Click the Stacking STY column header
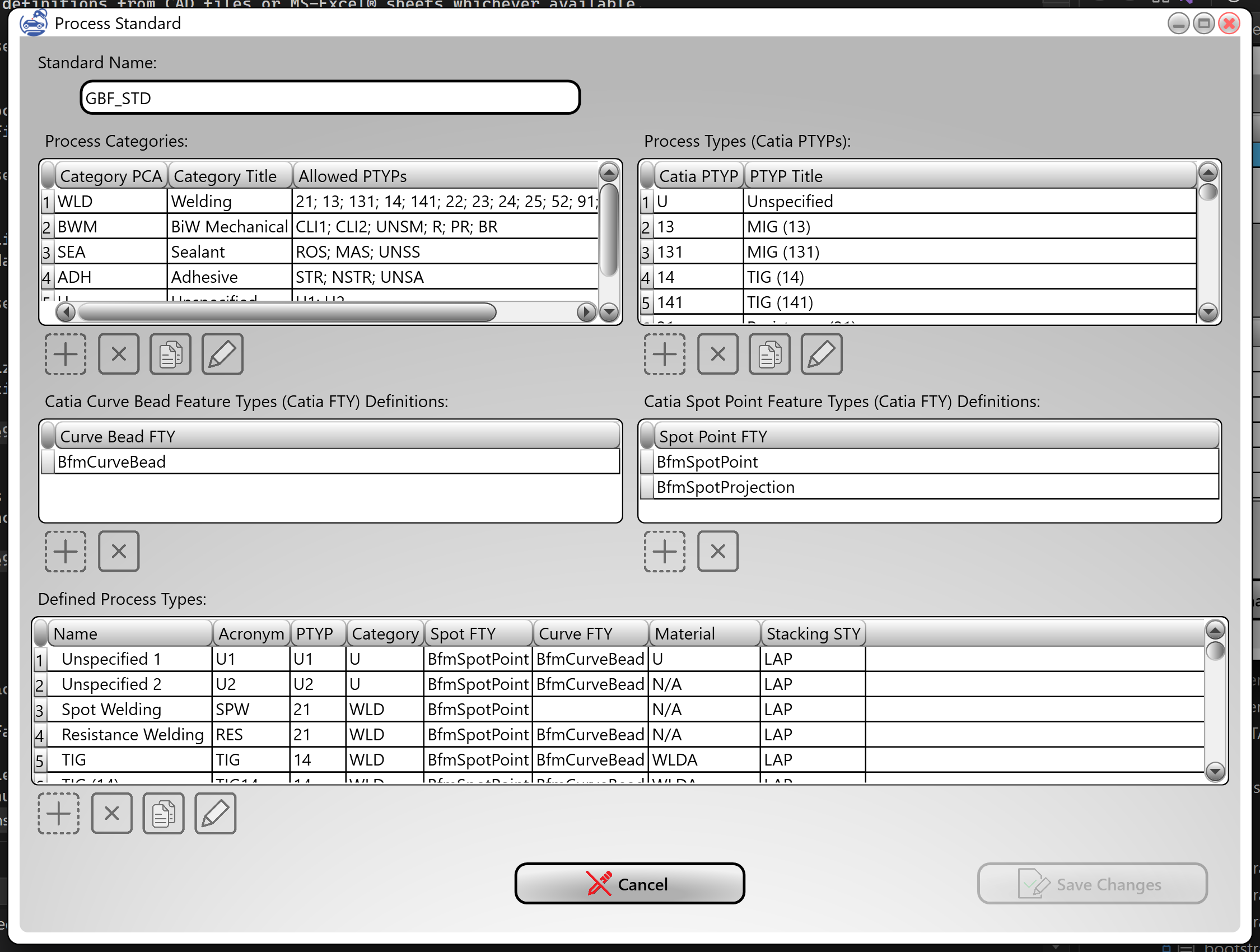This screenshot has height=952, width=1260. point(813,633)
